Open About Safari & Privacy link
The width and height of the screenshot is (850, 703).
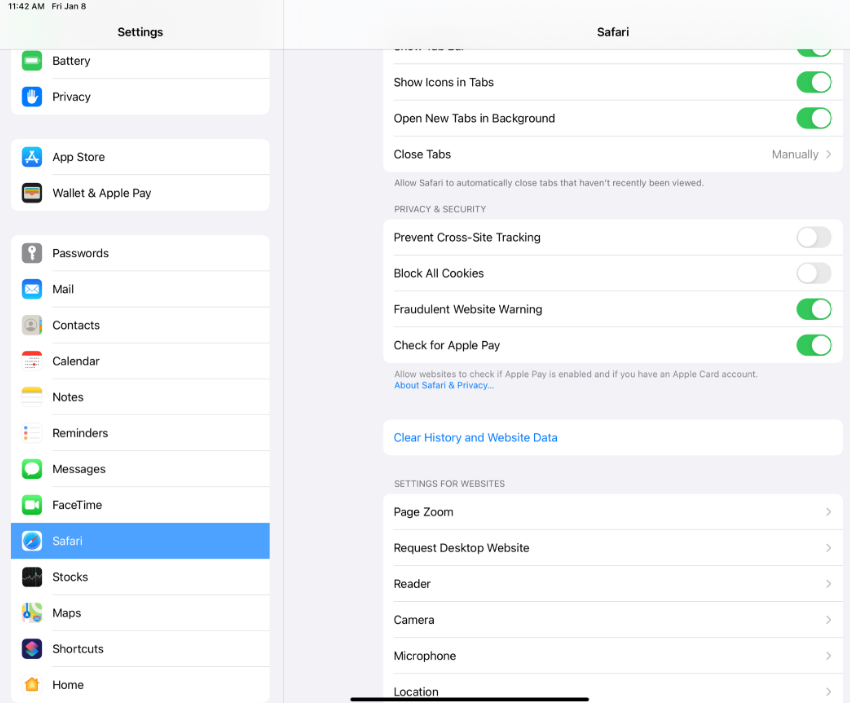[443, 385]
